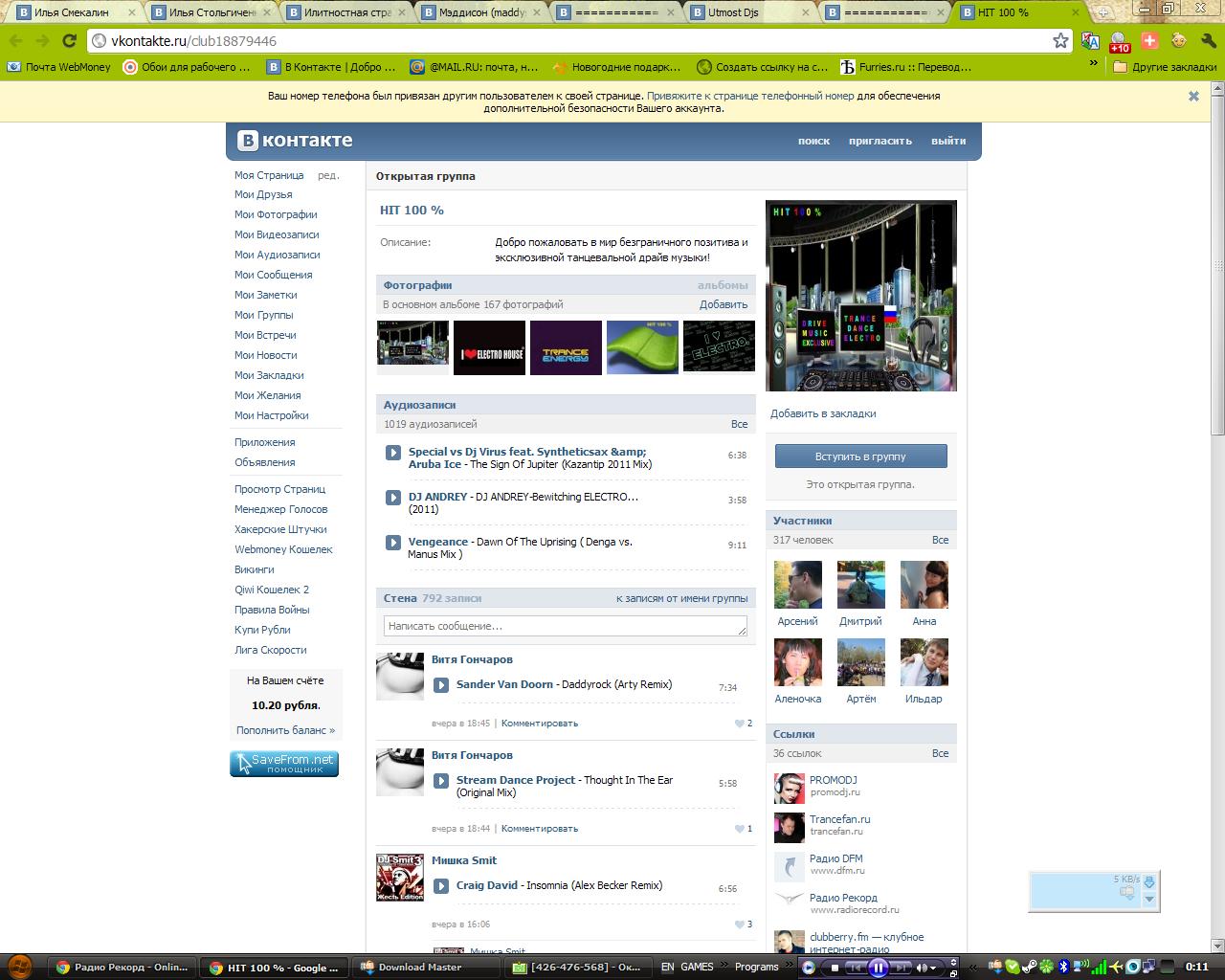The height and width of the screenshot is (980, 1225).
Task: Play Vengeance Dawn Of The Uprising track
Action: tap(393, 543)
